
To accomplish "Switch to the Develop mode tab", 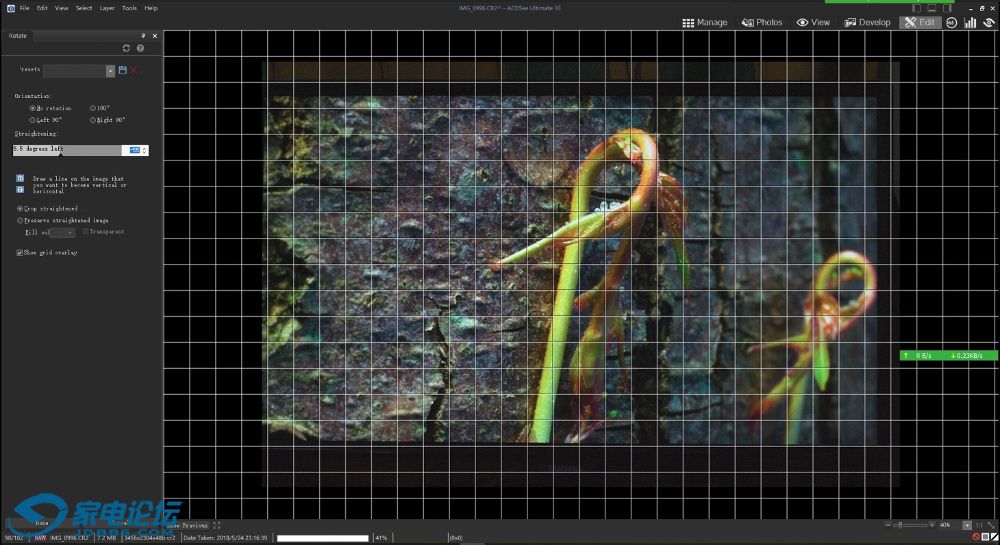I will [x=867, y=22].
